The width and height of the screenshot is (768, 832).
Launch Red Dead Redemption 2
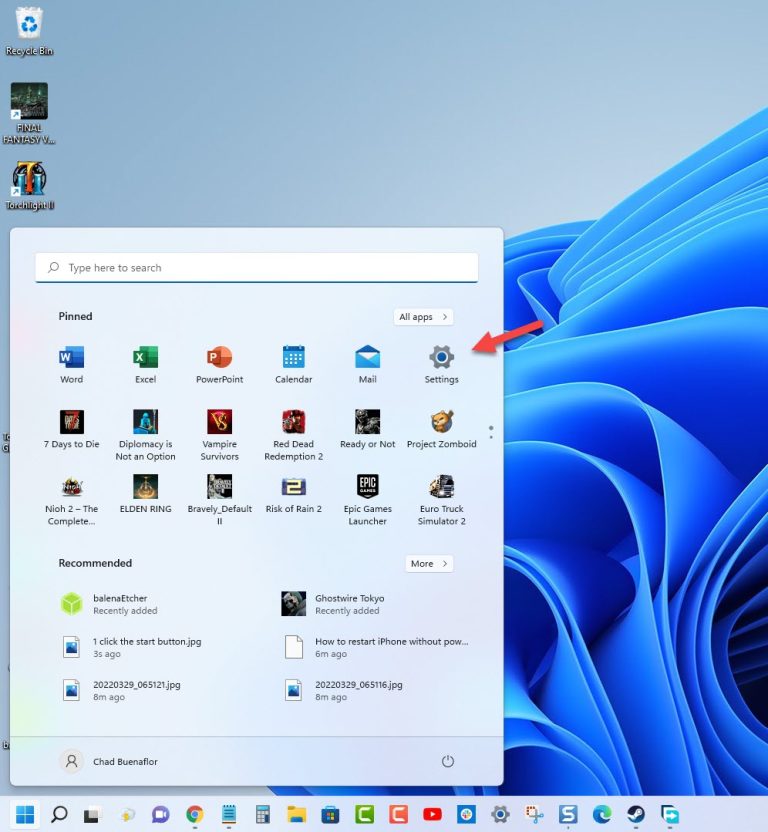point(294,435)
